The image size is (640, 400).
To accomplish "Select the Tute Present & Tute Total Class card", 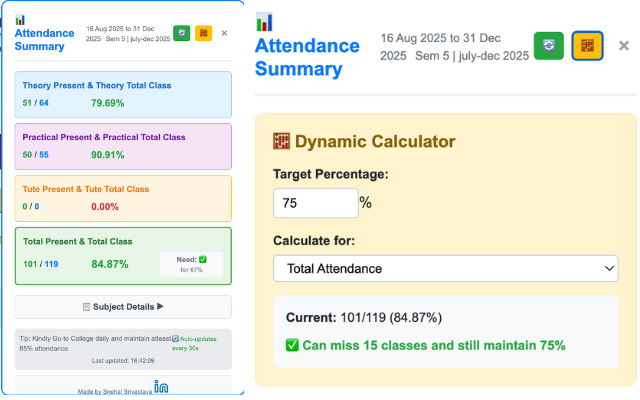I will pos(123,198).
